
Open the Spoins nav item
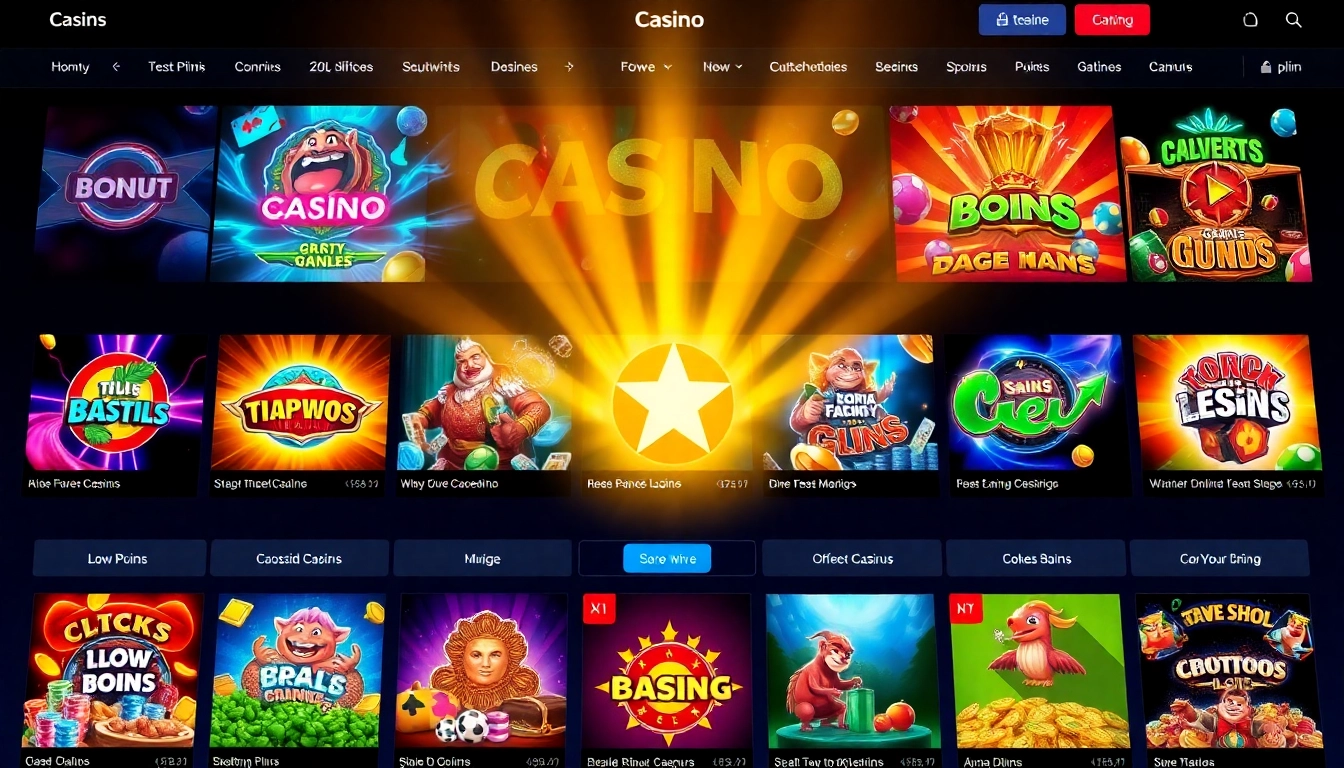pos(966,67)
